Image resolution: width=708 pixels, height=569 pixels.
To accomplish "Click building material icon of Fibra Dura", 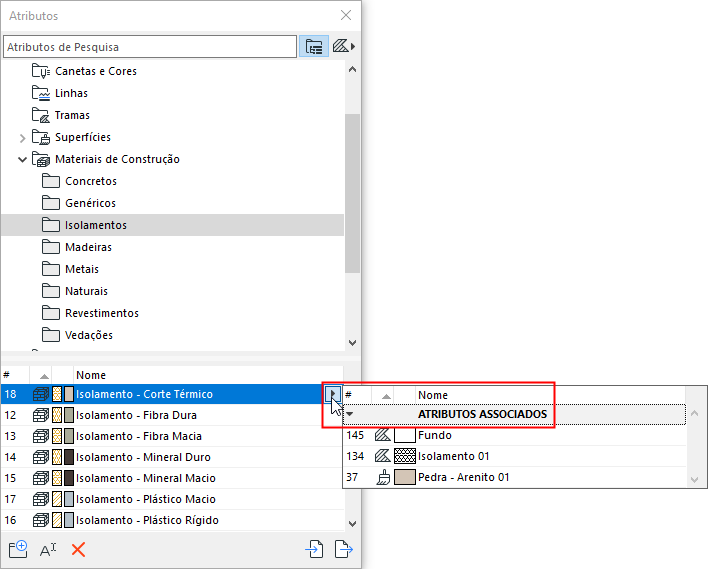I will tap(41, 415).
